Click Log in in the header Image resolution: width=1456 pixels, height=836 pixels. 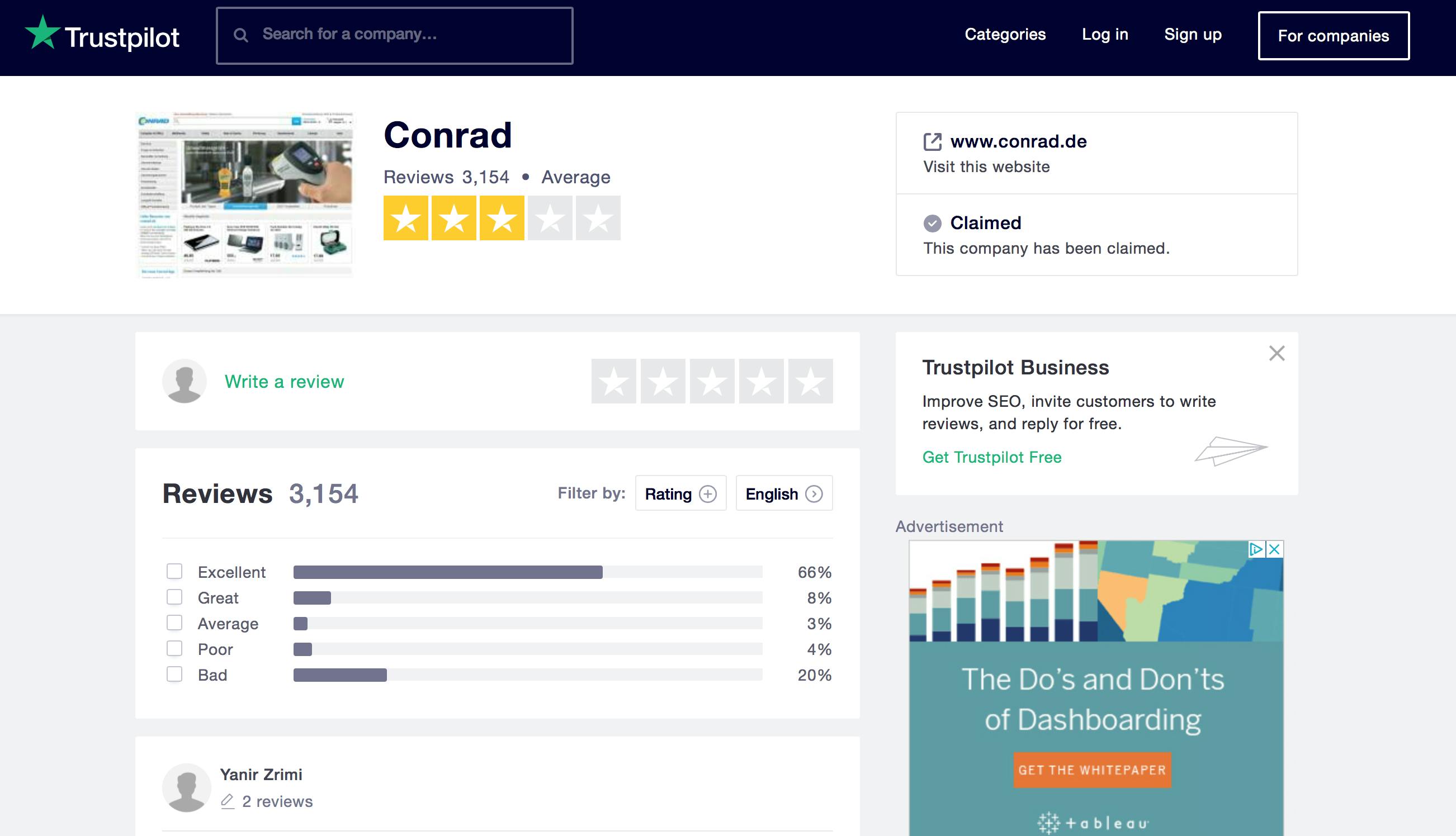pyautogui.click(x=1104, y=35)
